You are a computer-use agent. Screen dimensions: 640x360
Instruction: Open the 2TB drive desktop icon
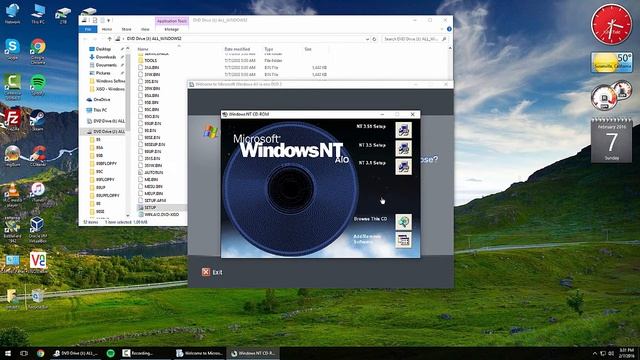click(x=63, y=15)
